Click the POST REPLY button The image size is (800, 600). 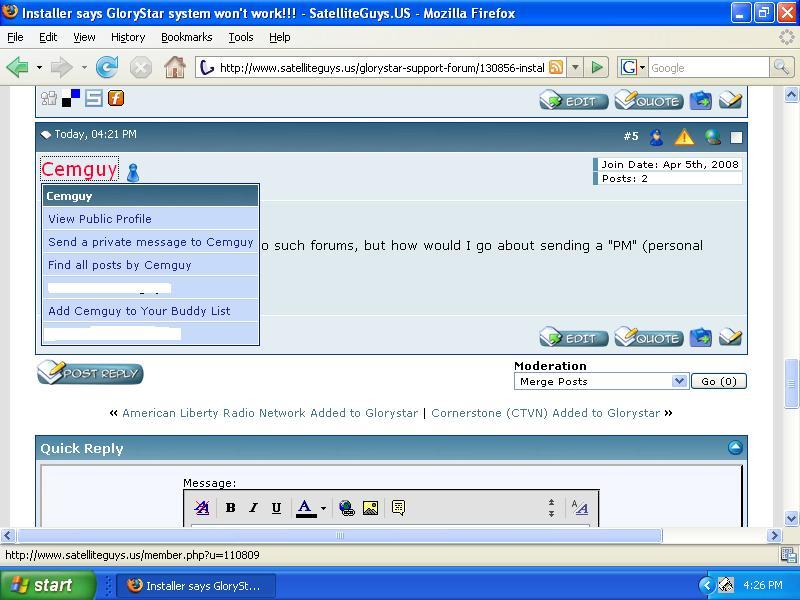(90, 372)
